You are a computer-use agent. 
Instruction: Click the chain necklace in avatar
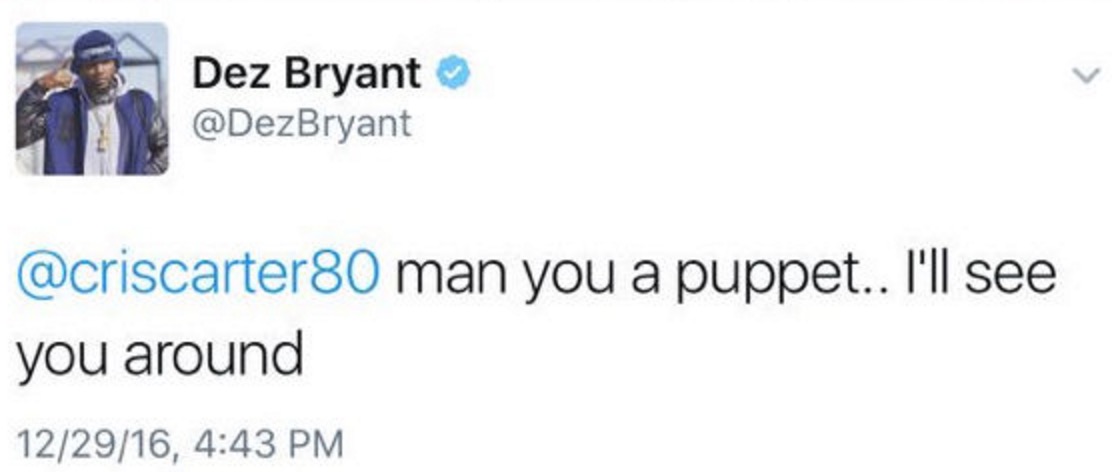click(x=103, y=126)
